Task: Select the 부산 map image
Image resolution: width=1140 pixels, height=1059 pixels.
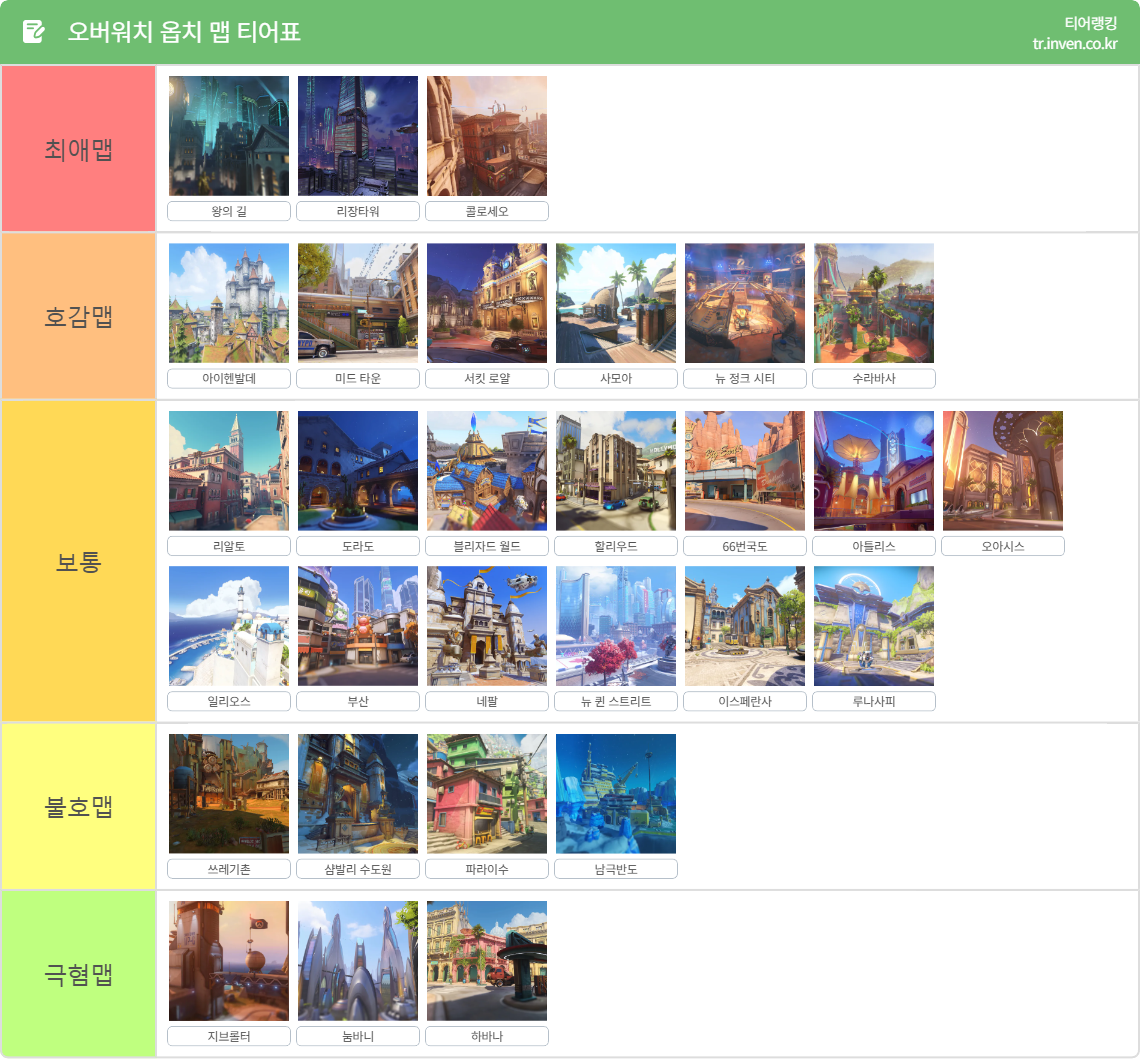Action: coord(358,626)
